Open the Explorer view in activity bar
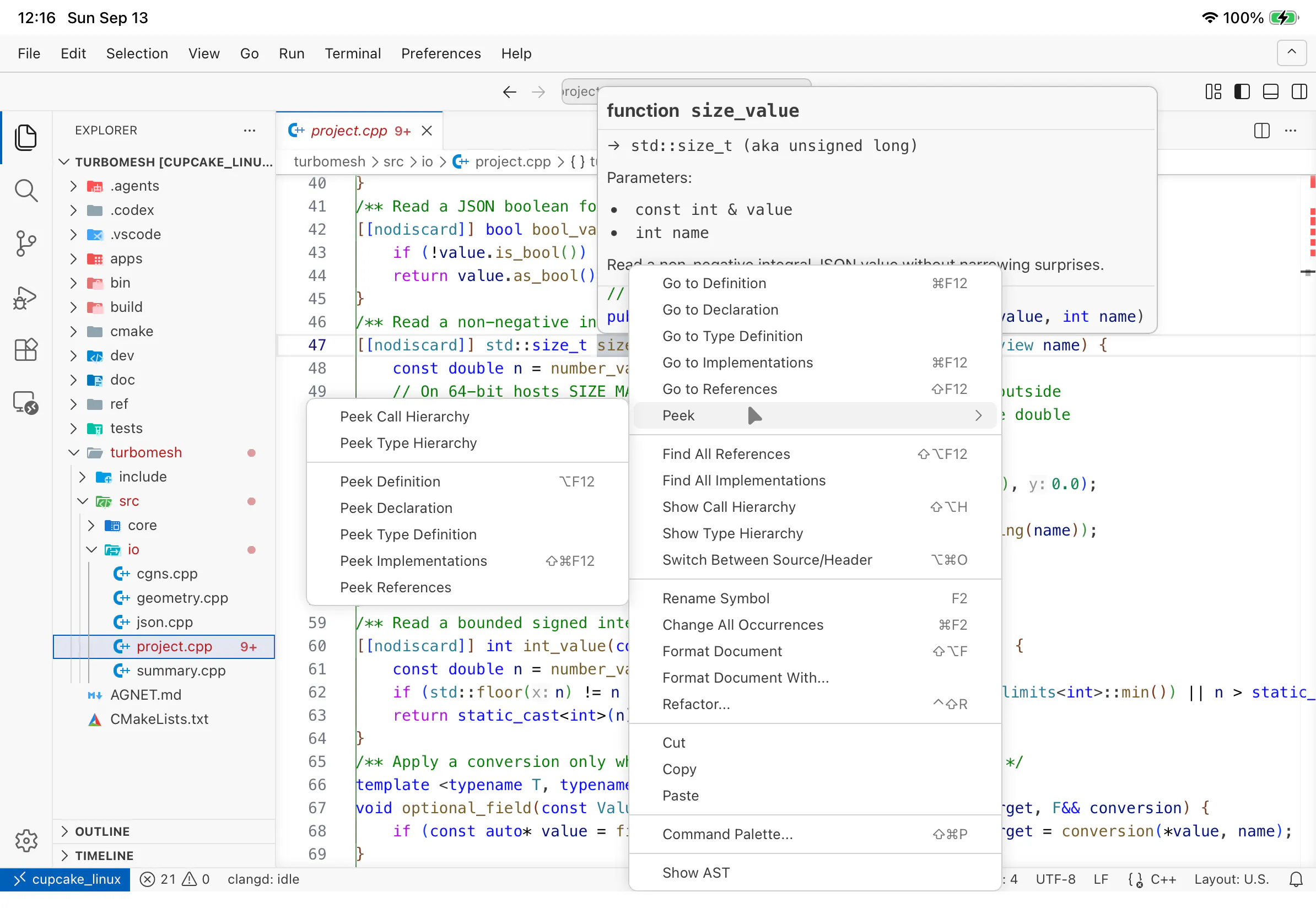The width and height of the screenshot is (1316, 919). (26, 138)
